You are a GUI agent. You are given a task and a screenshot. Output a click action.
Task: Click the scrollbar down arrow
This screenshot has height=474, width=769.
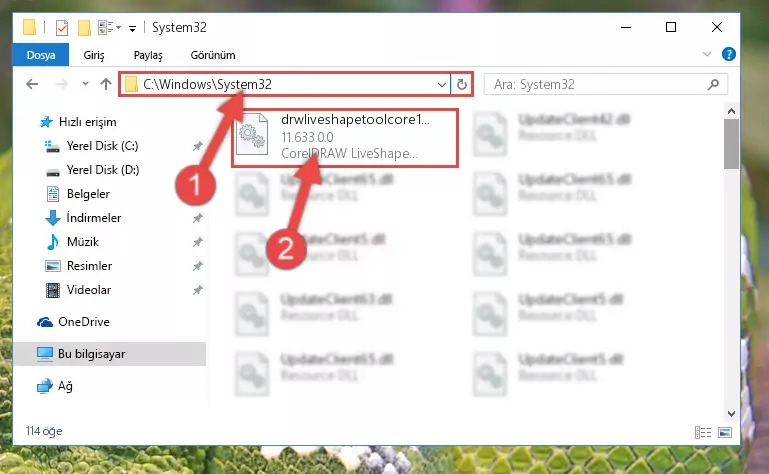coord(731,413)
